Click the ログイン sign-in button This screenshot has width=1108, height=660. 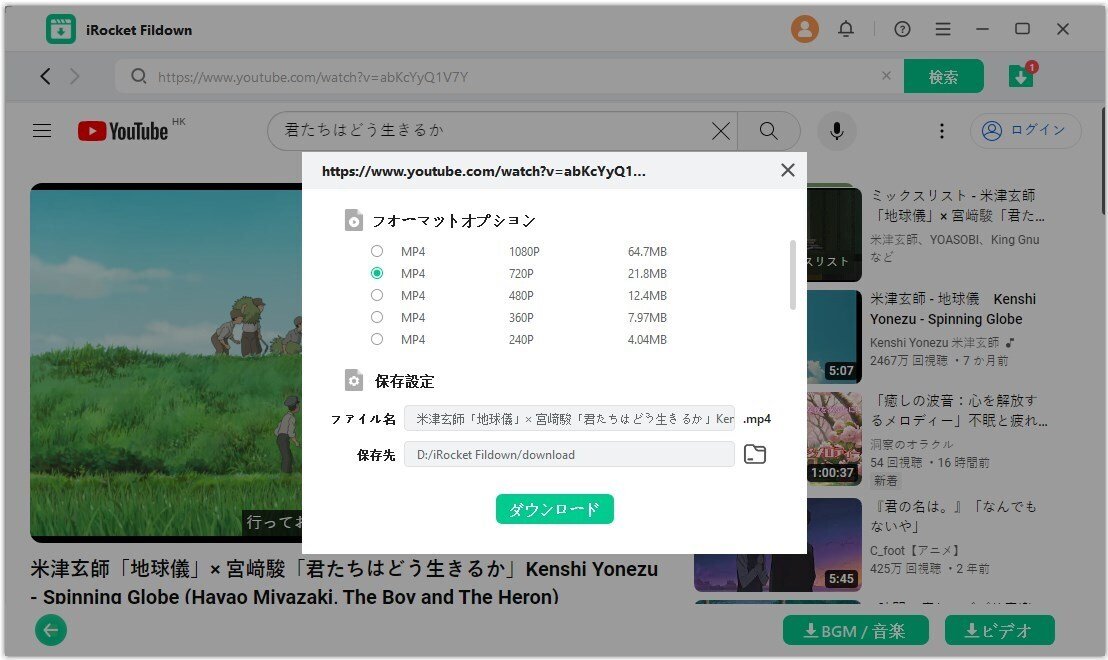[x=1025, y=131]
